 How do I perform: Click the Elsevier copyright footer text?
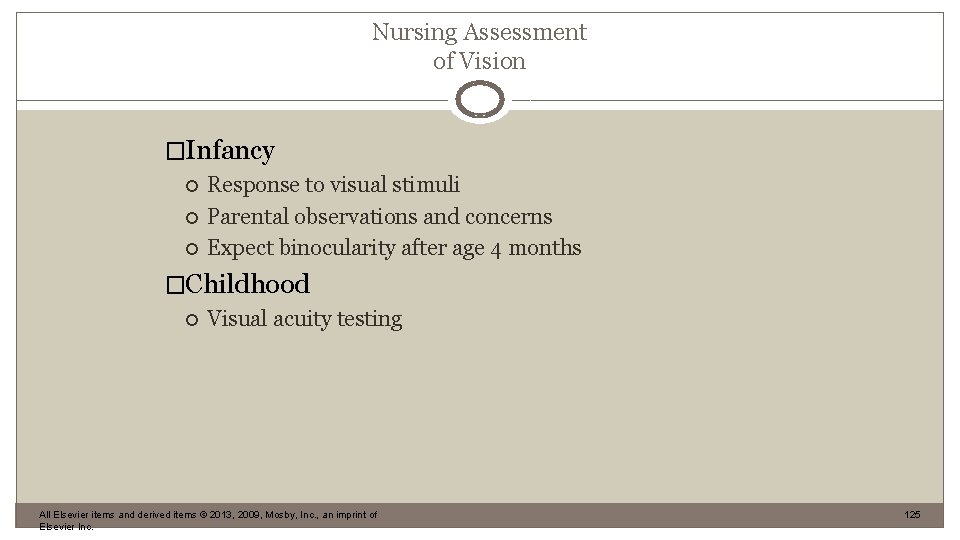click(x=208, y=515)
